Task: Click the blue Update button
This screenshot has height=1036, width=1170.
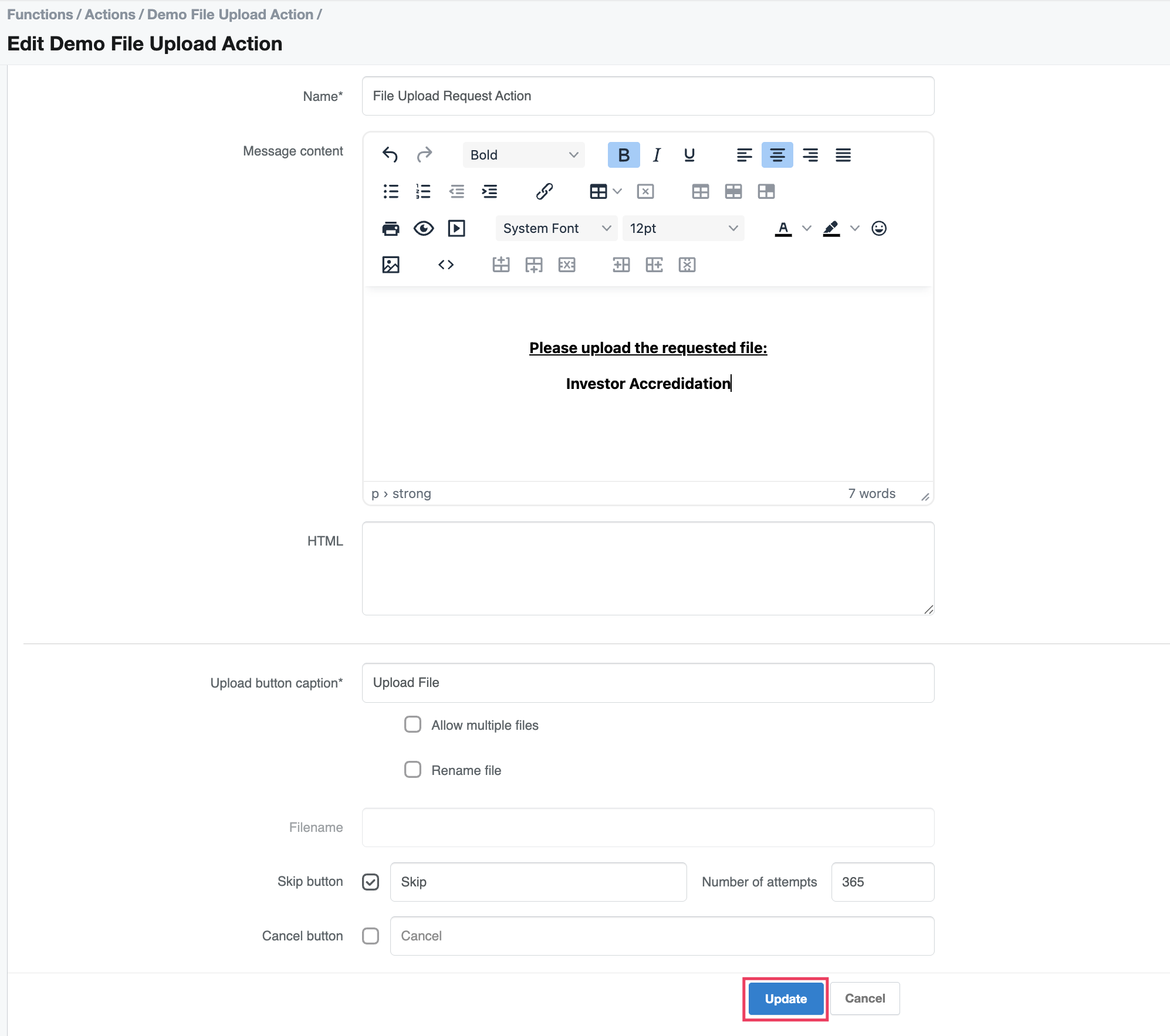Action: pos(785,998)
